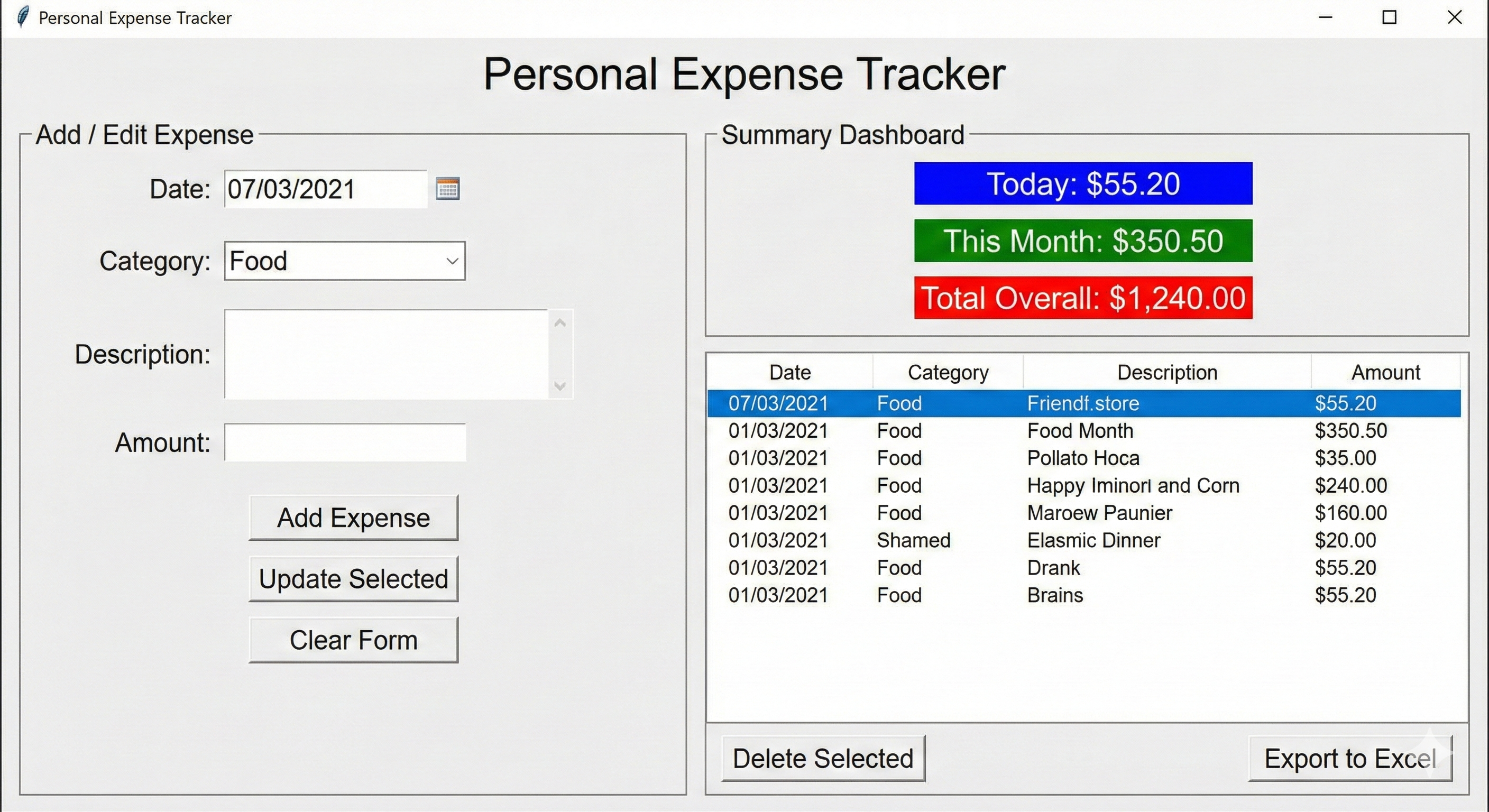
Task: Expand the Category dropdown arrow
Action: tap(452, 261)
